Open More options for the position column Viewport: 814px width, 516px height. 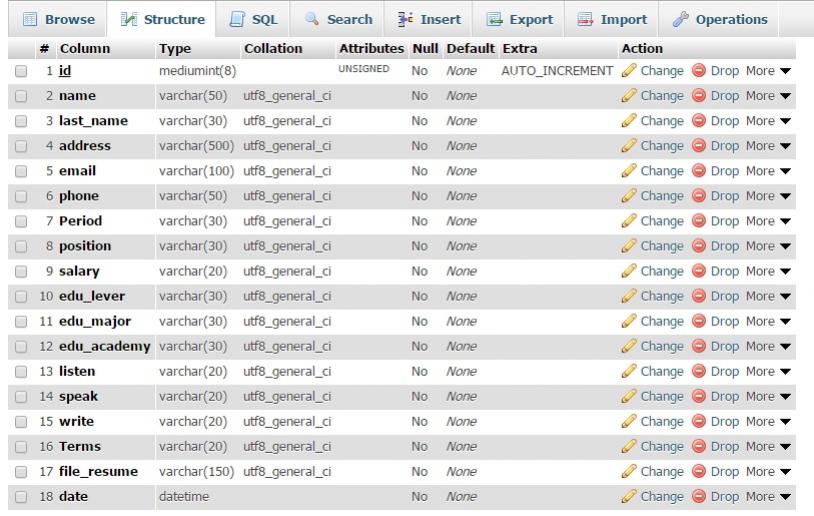click(x=767, y=246)
